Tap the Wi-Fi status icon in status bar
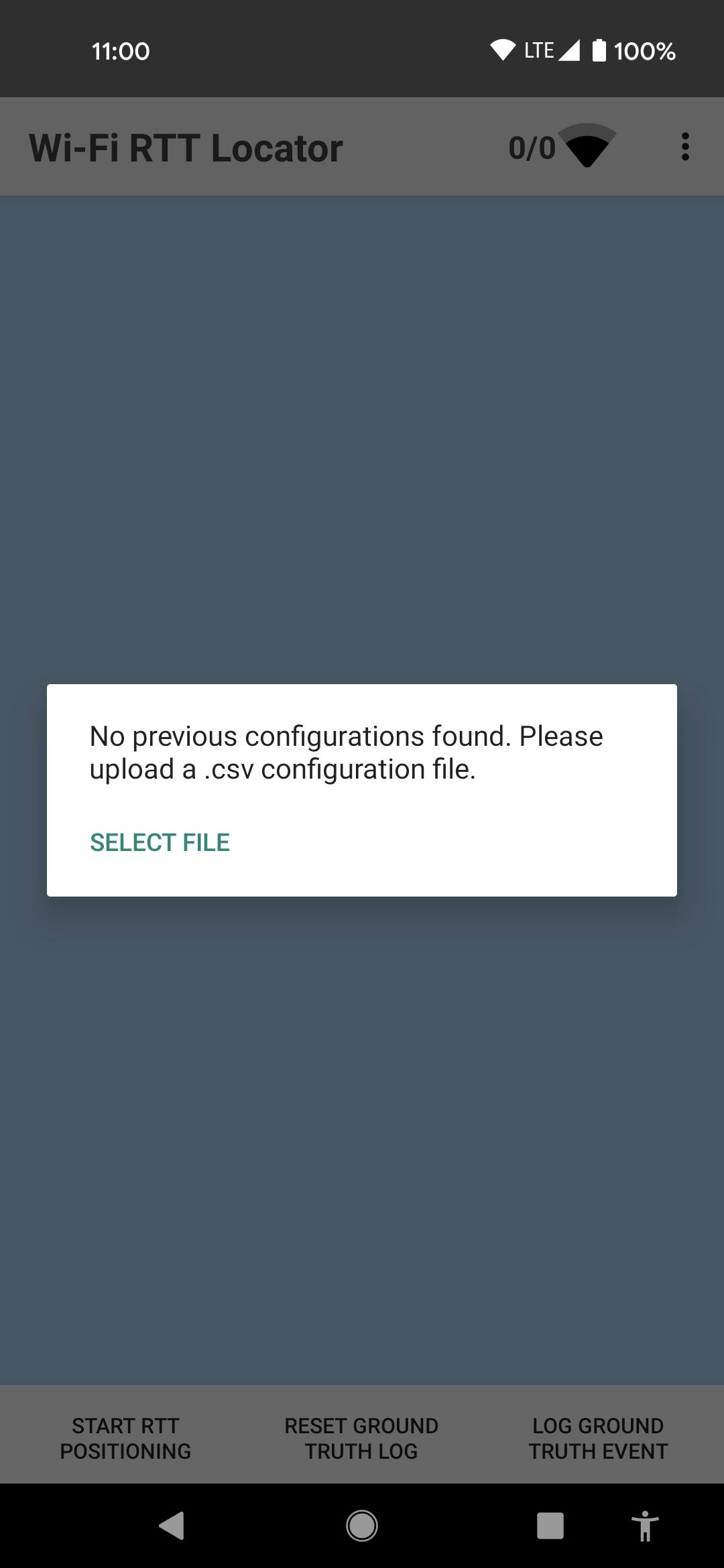 503,50
